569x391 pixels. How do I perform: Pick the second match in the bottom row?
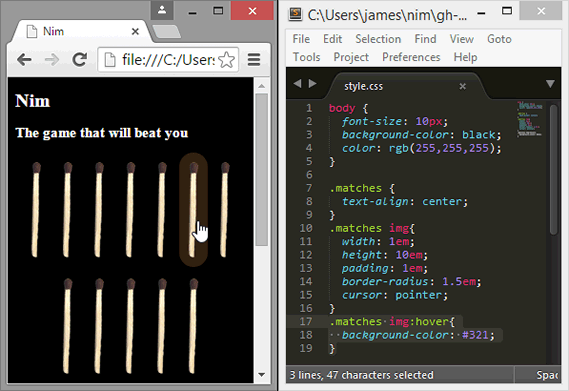(x=99, y=326)
